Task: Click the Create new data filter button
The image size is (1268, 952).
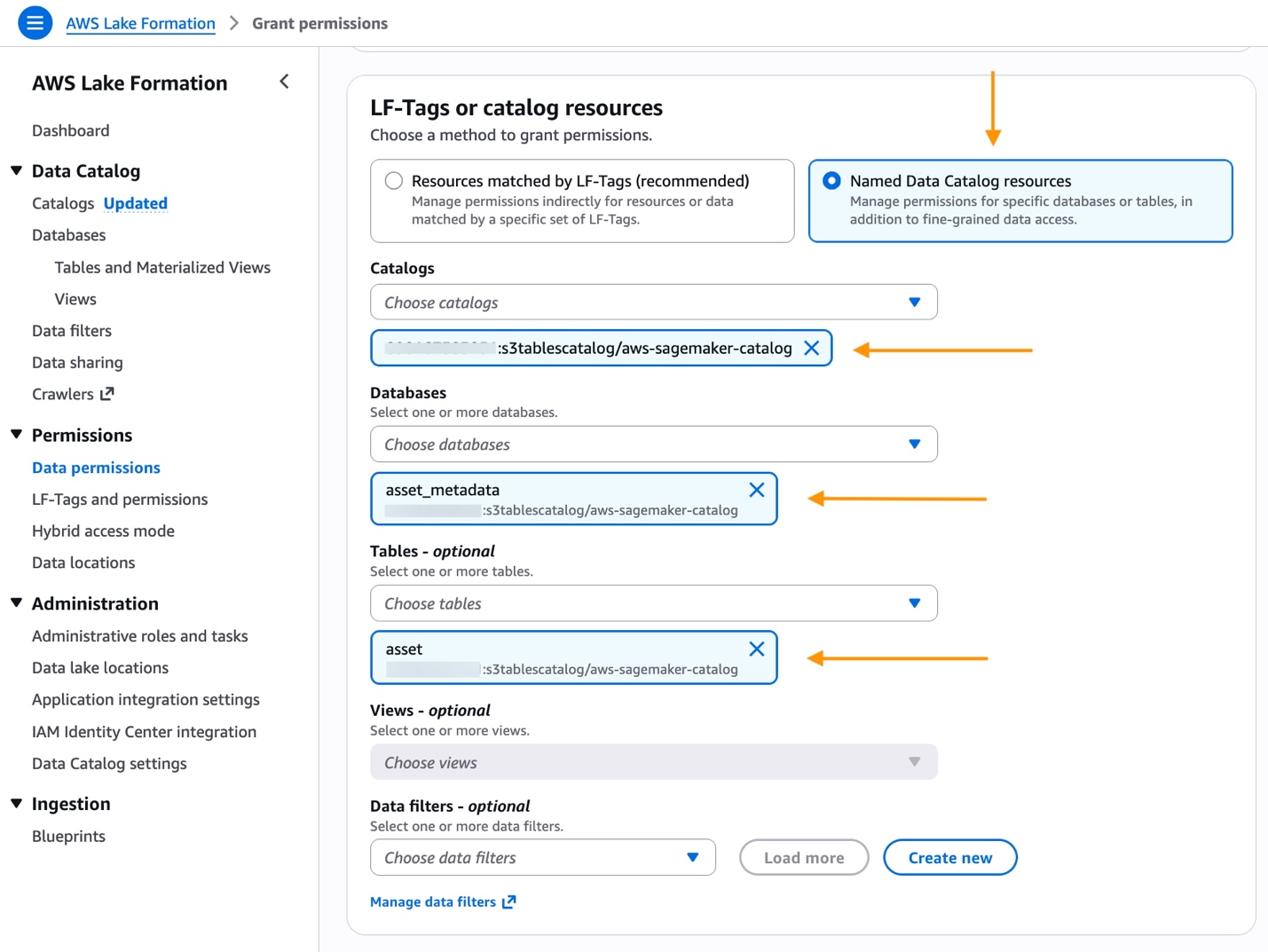Action: pos(949,857)
